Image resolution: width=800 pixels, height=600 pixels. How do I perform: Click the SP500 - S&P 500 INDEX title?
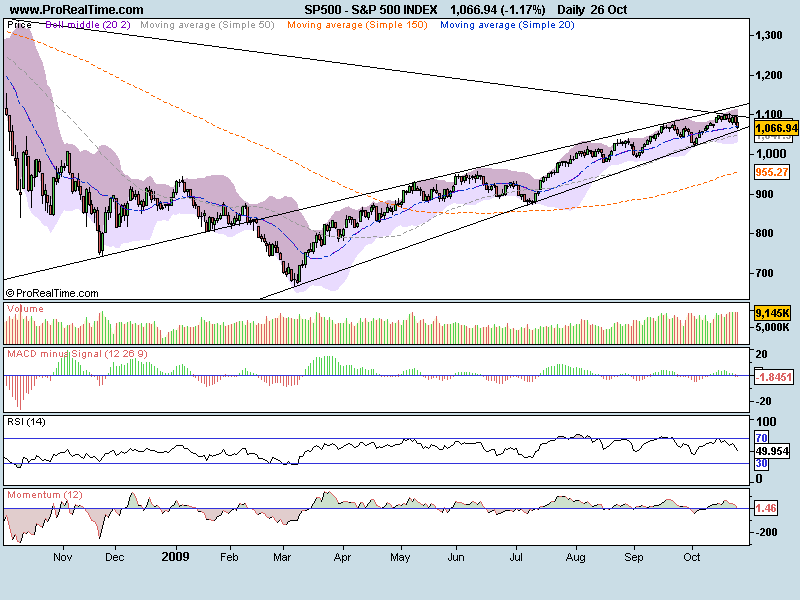point(370,10)
